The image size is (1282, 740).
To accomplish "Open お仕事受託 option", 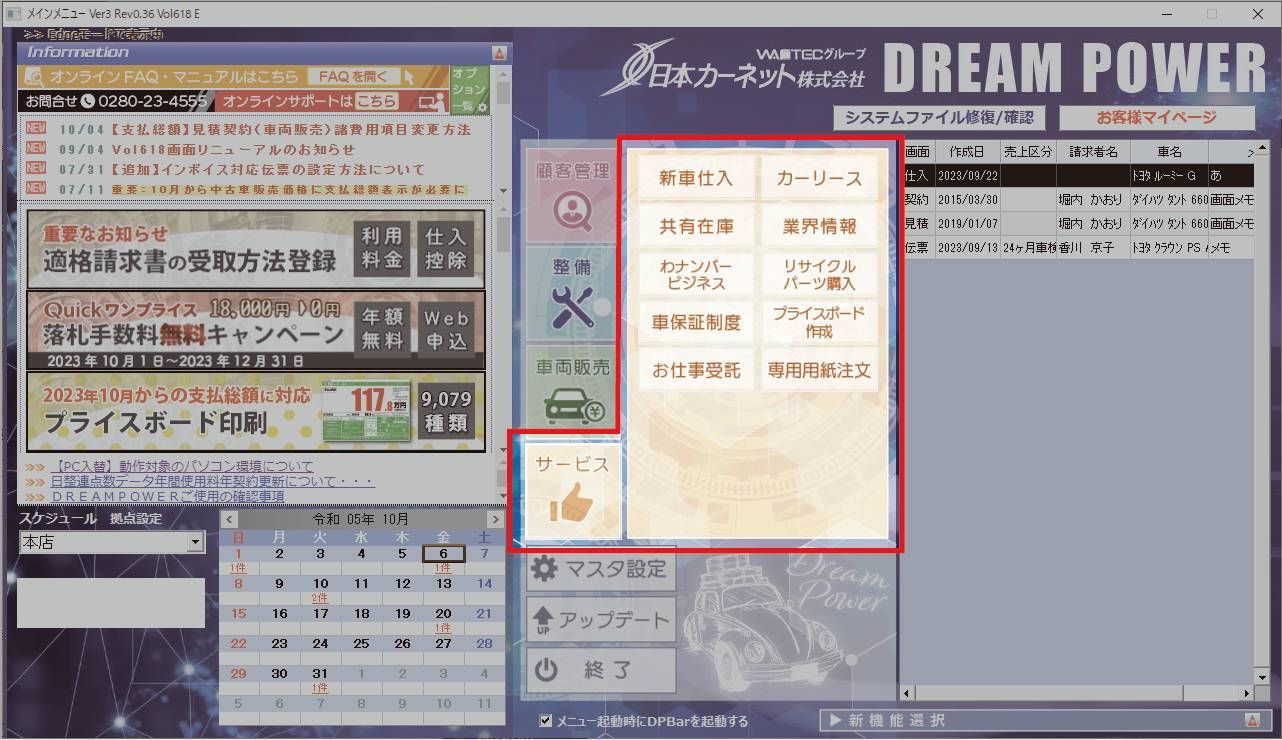I will coord(696,370).
